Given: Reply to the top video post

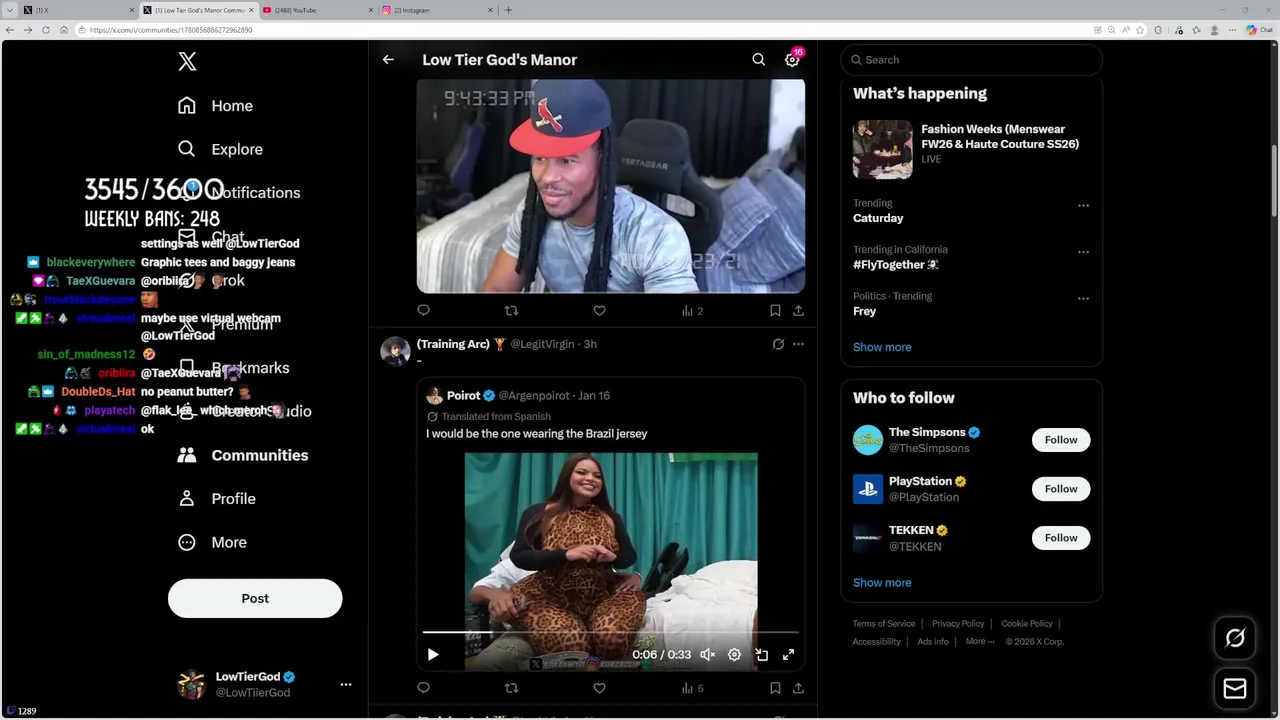Looking at the screenshot, I should point(423,311).
